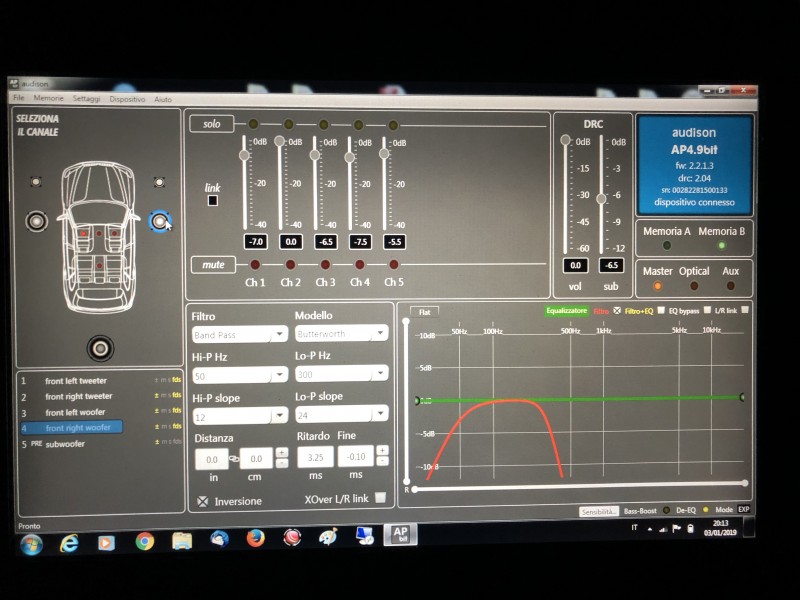
Task: Click the DRC sub level slider knob
Action: click(602, 198)
